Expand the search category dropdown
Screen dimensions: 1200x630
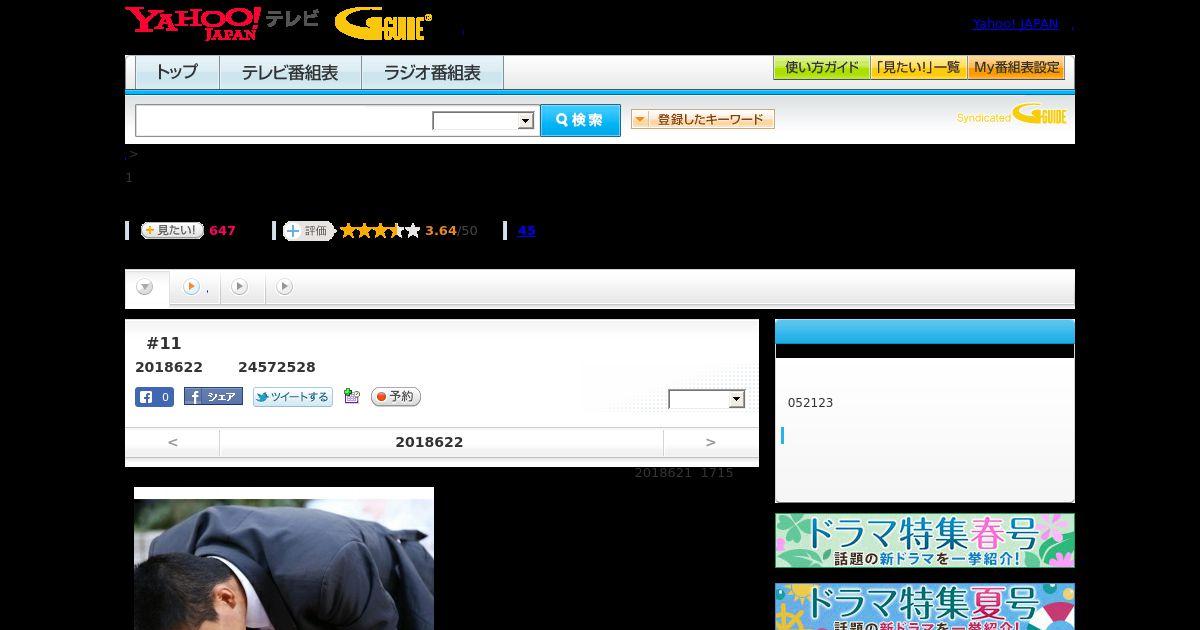pos(483,121)
